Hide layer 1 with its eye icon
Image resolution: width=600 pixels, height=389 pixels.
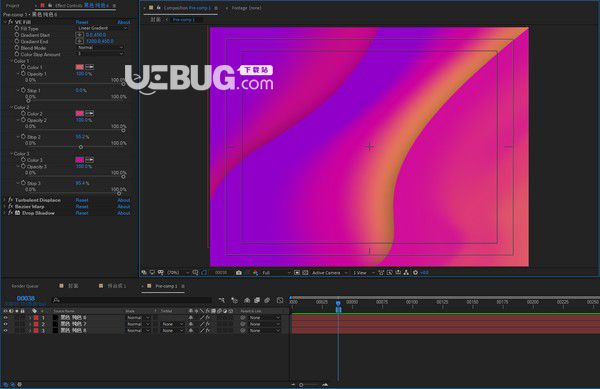[x=5, y=318]
